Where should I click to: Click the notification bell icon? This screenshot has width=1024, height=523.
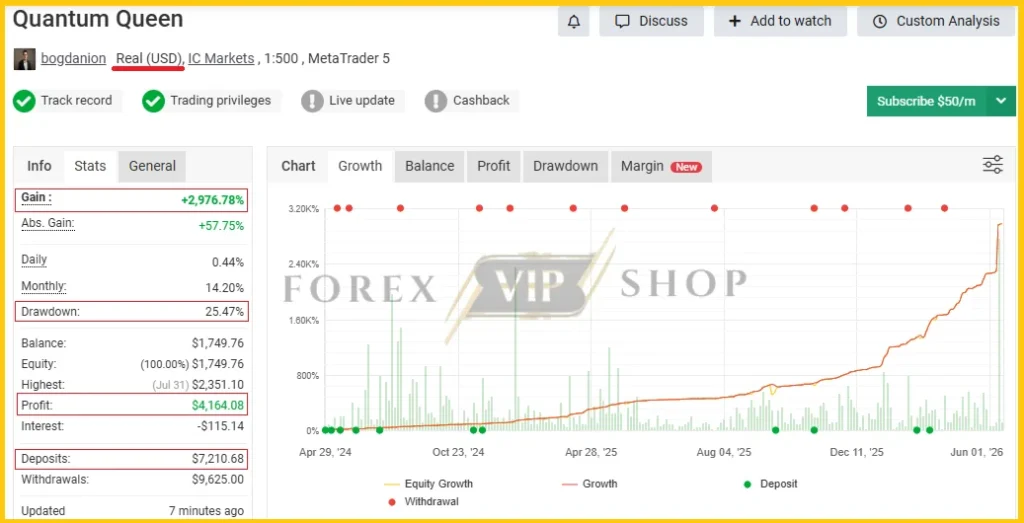[x=573, y=21]
